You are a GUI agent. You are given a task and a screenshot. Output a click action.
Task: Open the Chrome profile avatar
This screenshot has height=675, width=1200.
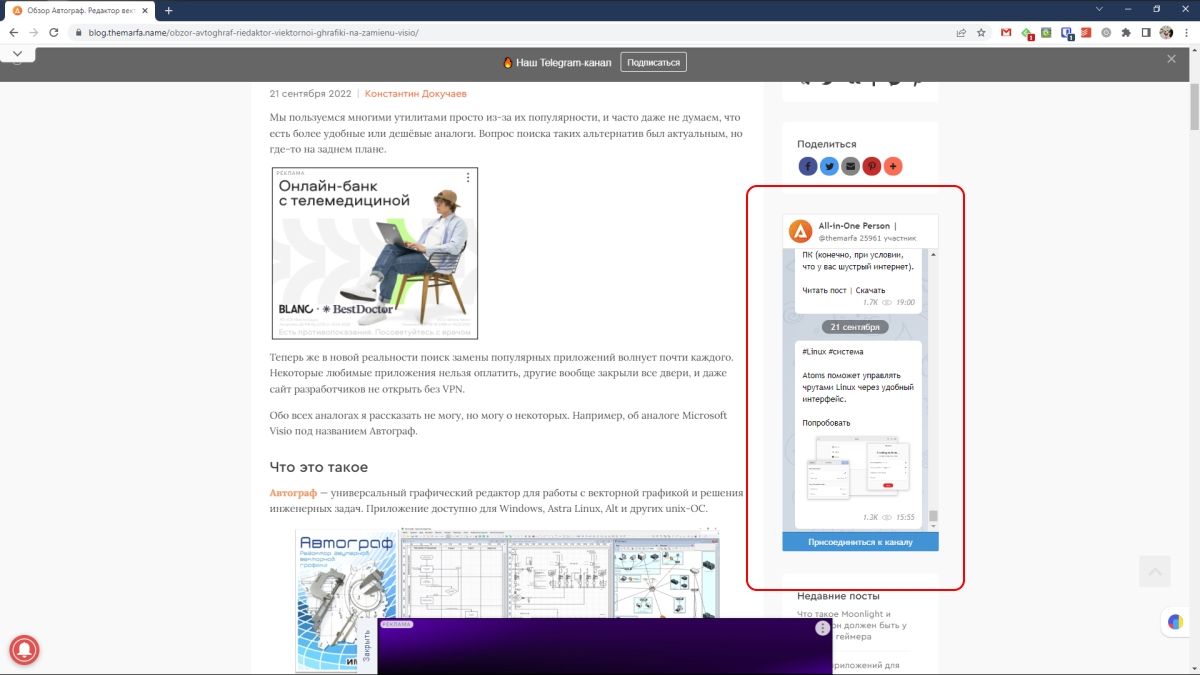coord(1166,32)
